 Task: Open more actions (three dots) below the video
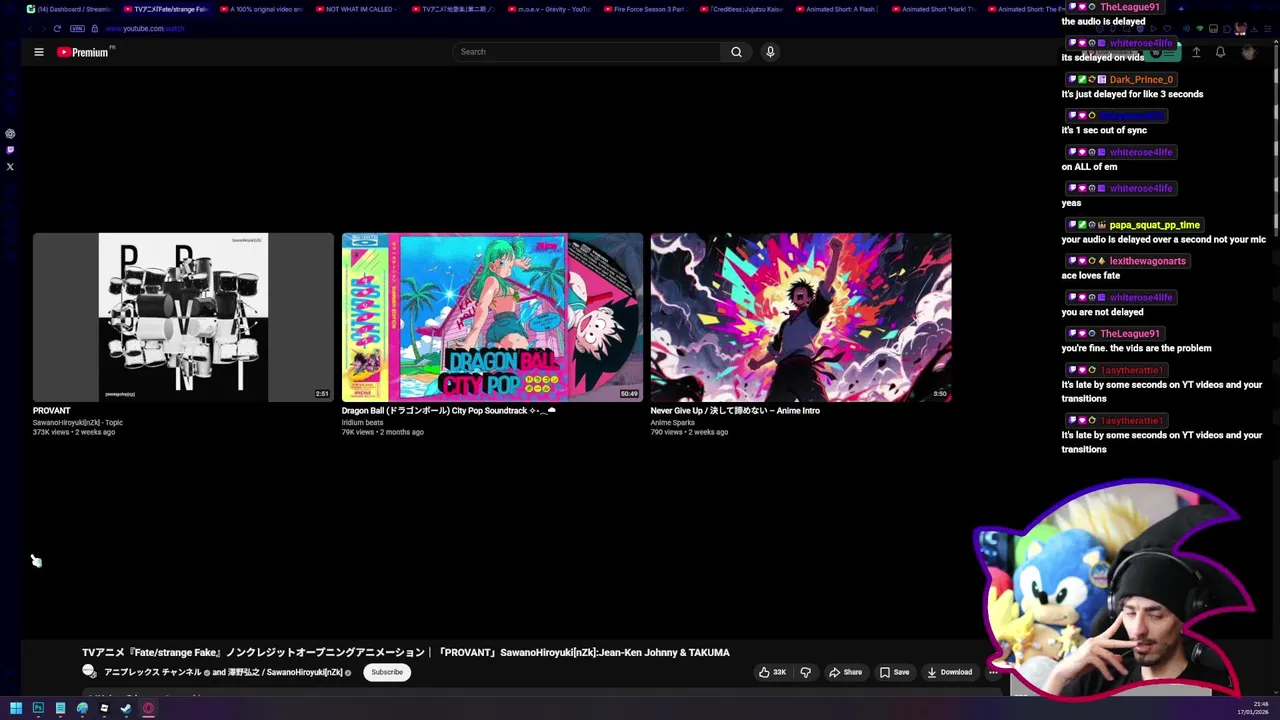click(993, 672)
